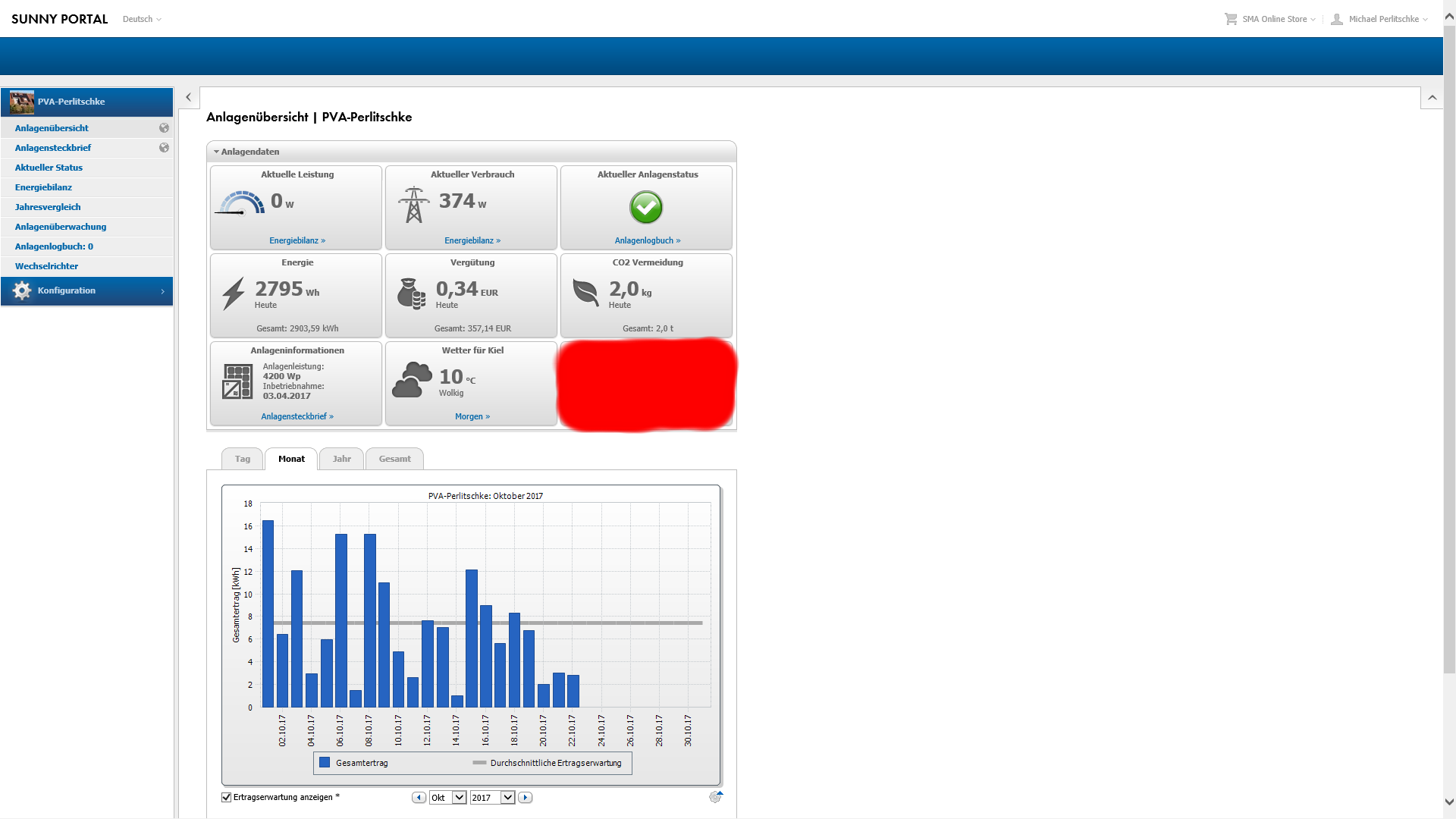Viewport: 1456px width, 819px height.
Task: Switch to the Jahr tab
Action: click(x=341, y=459)
